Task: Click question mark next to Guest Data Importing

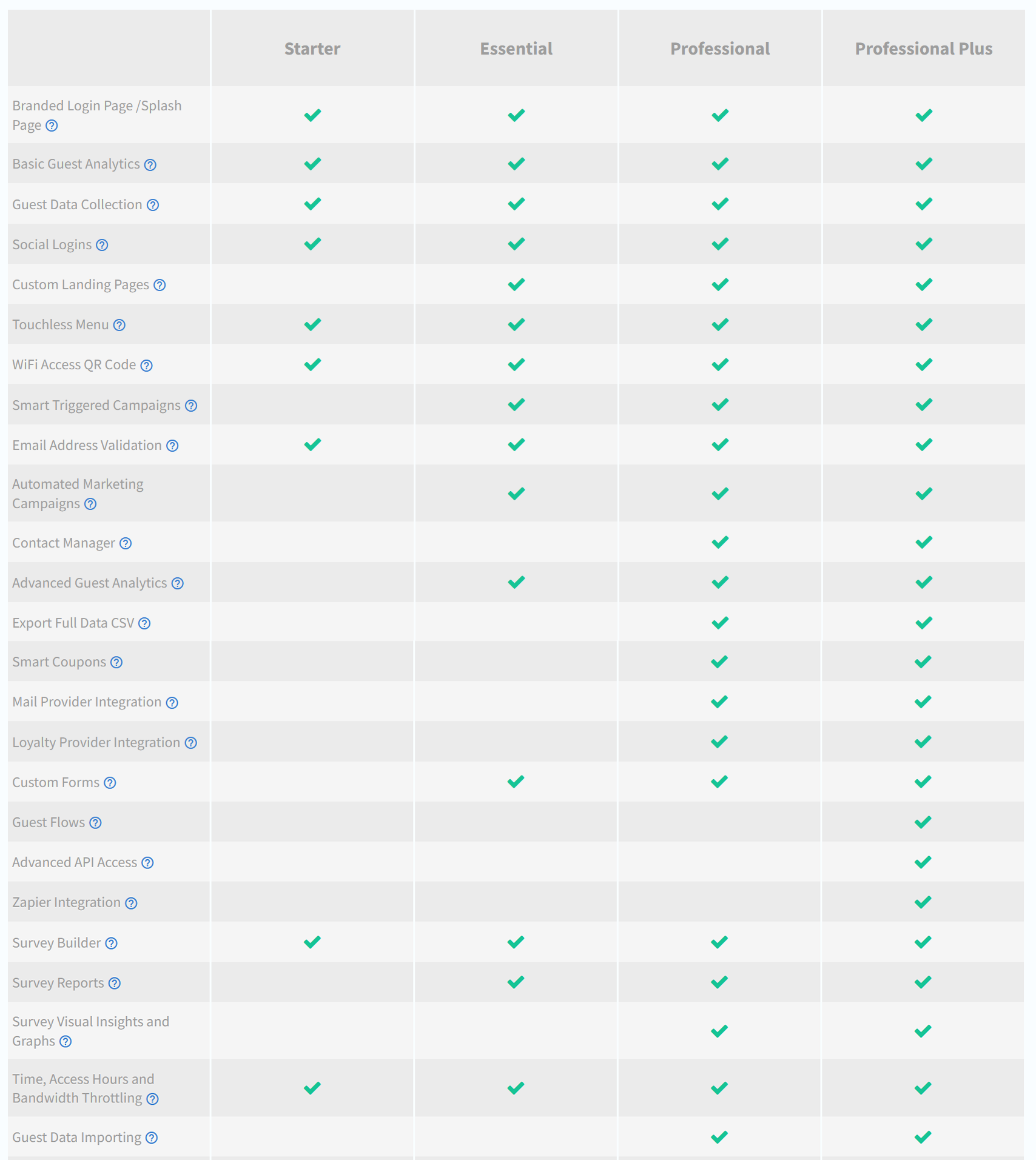Action: (x=152, y=1138)
